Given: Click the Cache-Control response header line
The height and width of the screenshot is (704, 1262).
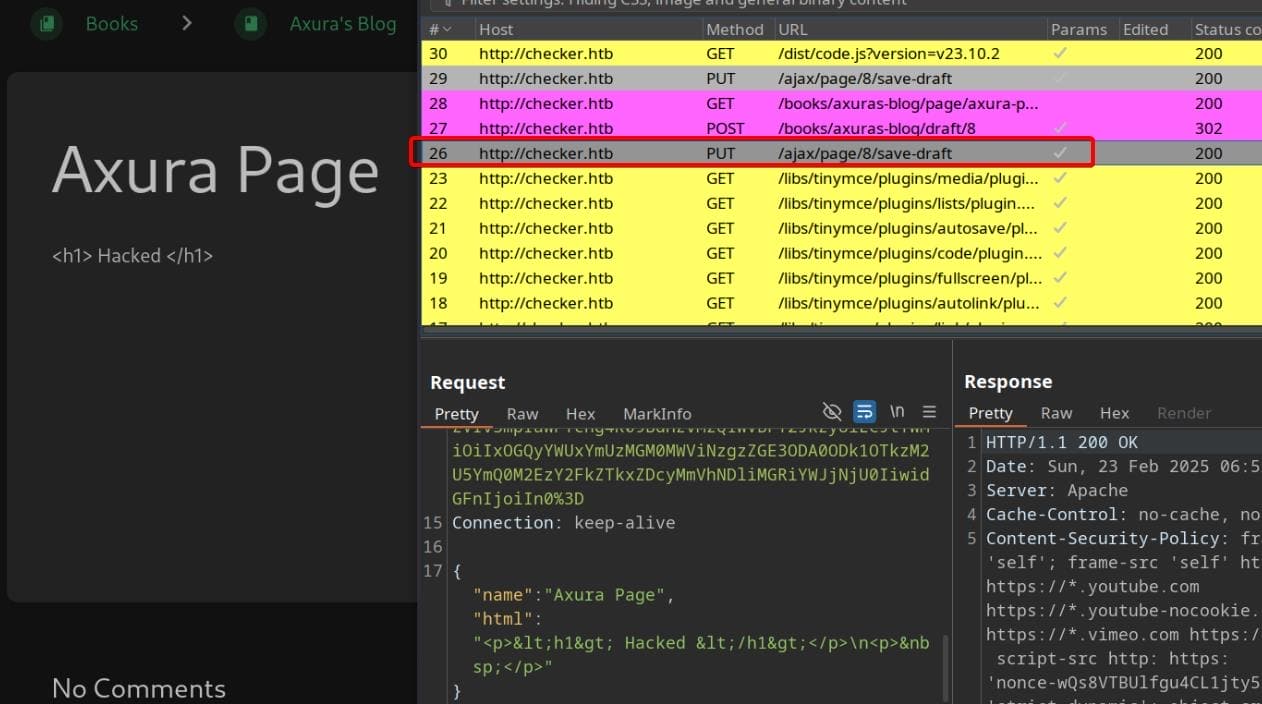Looking at the screenshot, I should pyautogui.click(x=1123, y=514).
